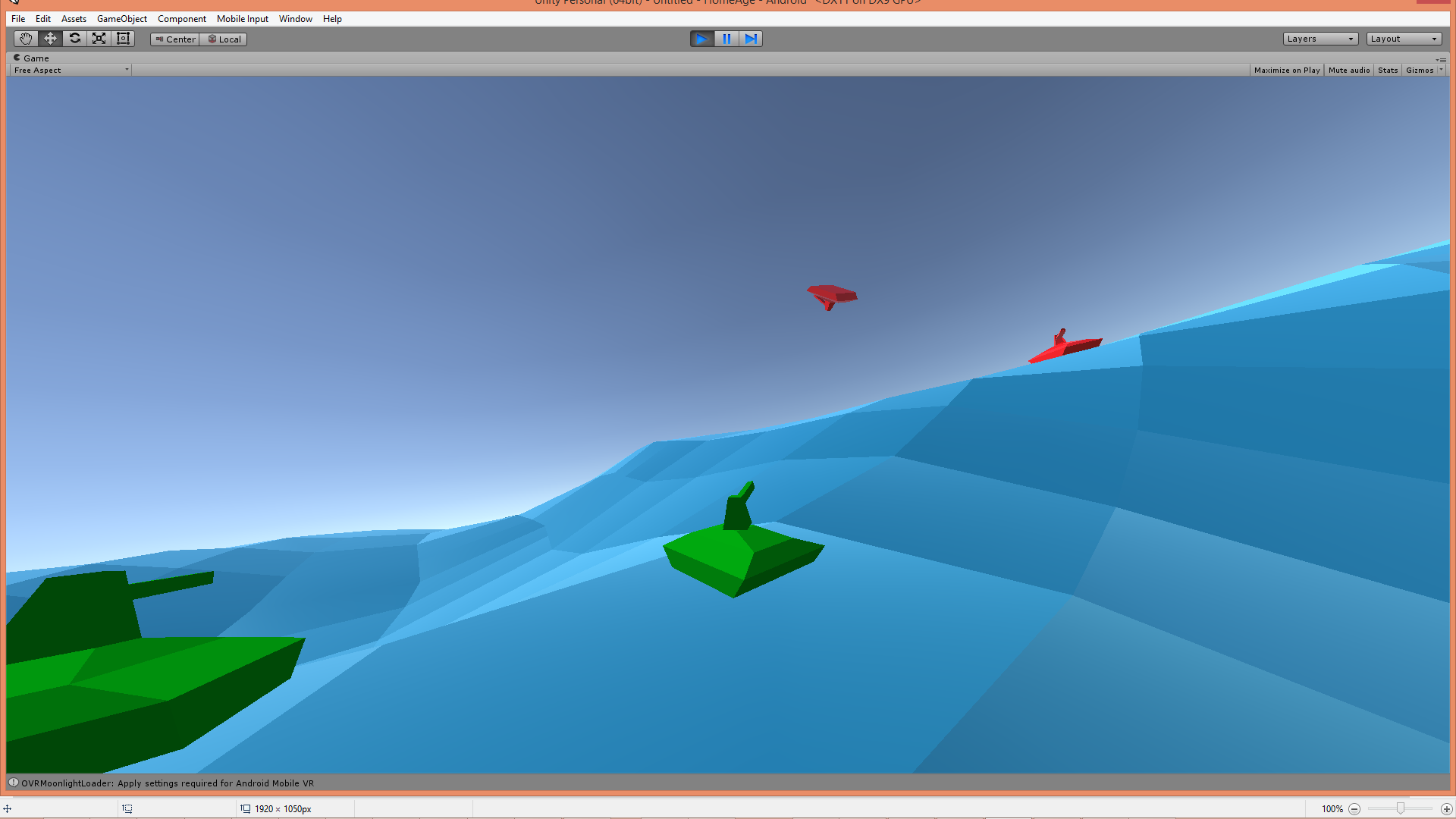
Task: Click the Gizmos button
Action: pyautogui.click(x=1420, y=71)
